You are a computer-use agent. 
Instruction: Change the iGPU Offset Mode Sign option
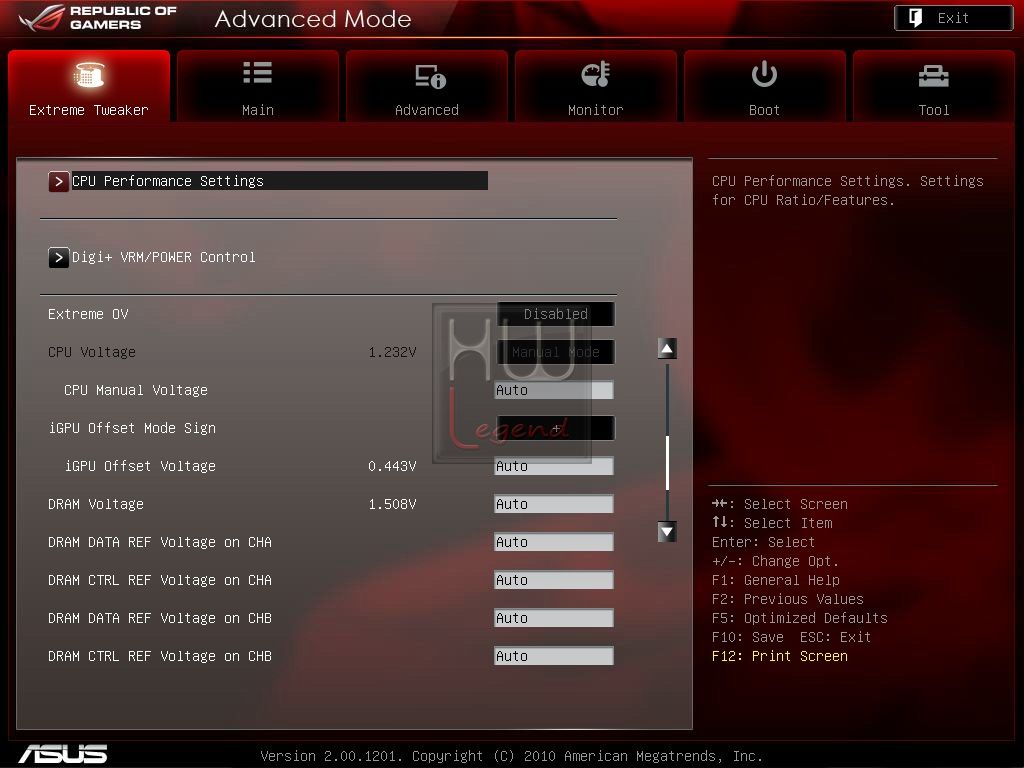coord(556,428)
